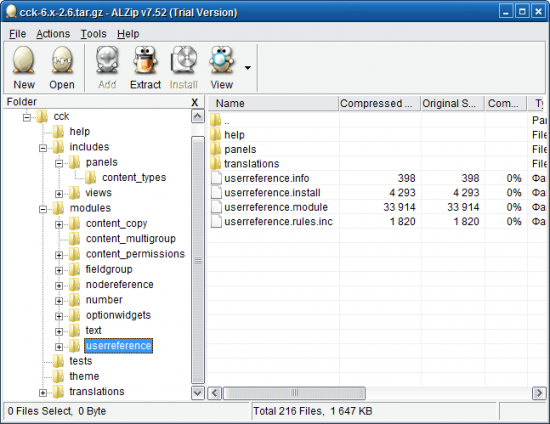The width and height of the screenshot is (550, 424).
Task: Expand the nodereference folder node
Action: [59, 286]
